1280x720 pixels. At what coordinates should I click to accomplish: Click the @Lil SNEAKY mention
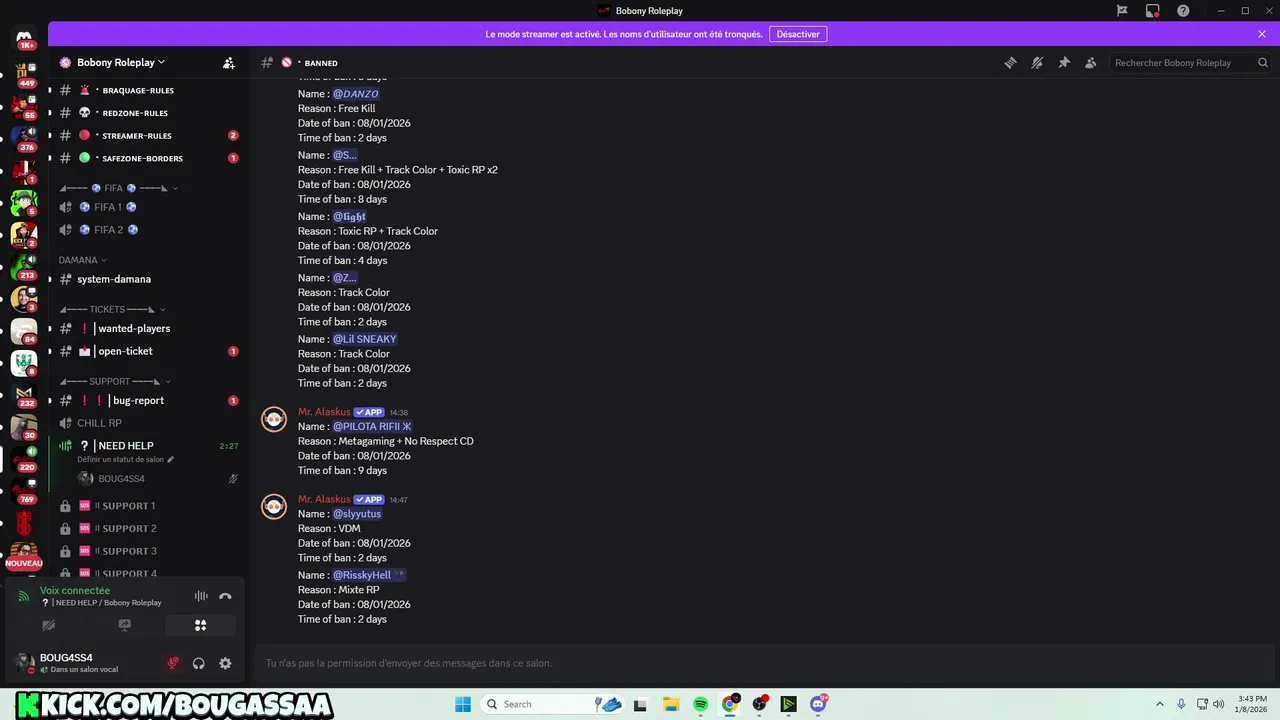[365, 339]
